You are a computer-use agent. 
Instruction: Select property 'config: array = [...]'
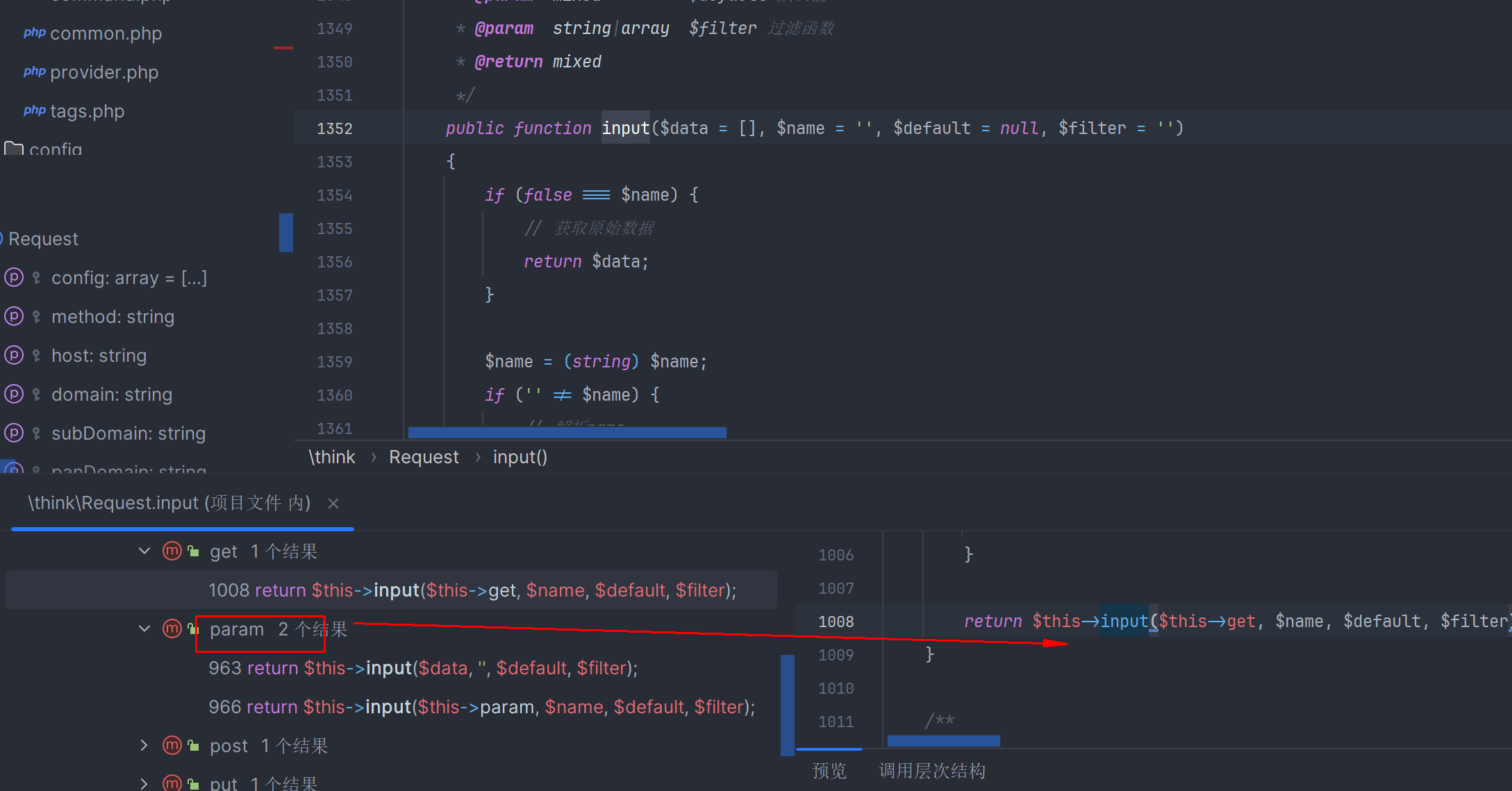pos(129,278)
